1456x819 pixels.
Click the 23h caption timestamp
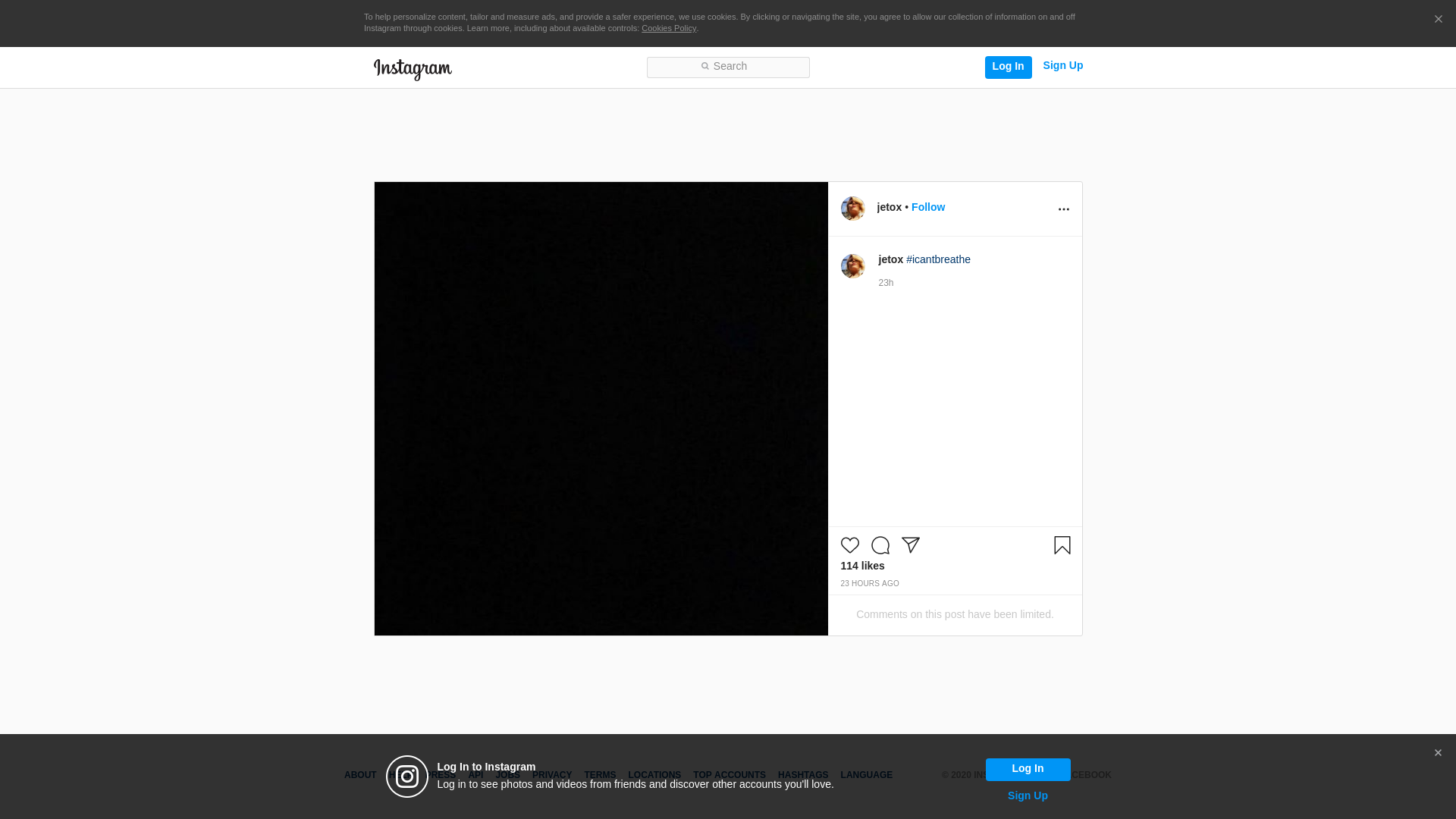point(886,284)
